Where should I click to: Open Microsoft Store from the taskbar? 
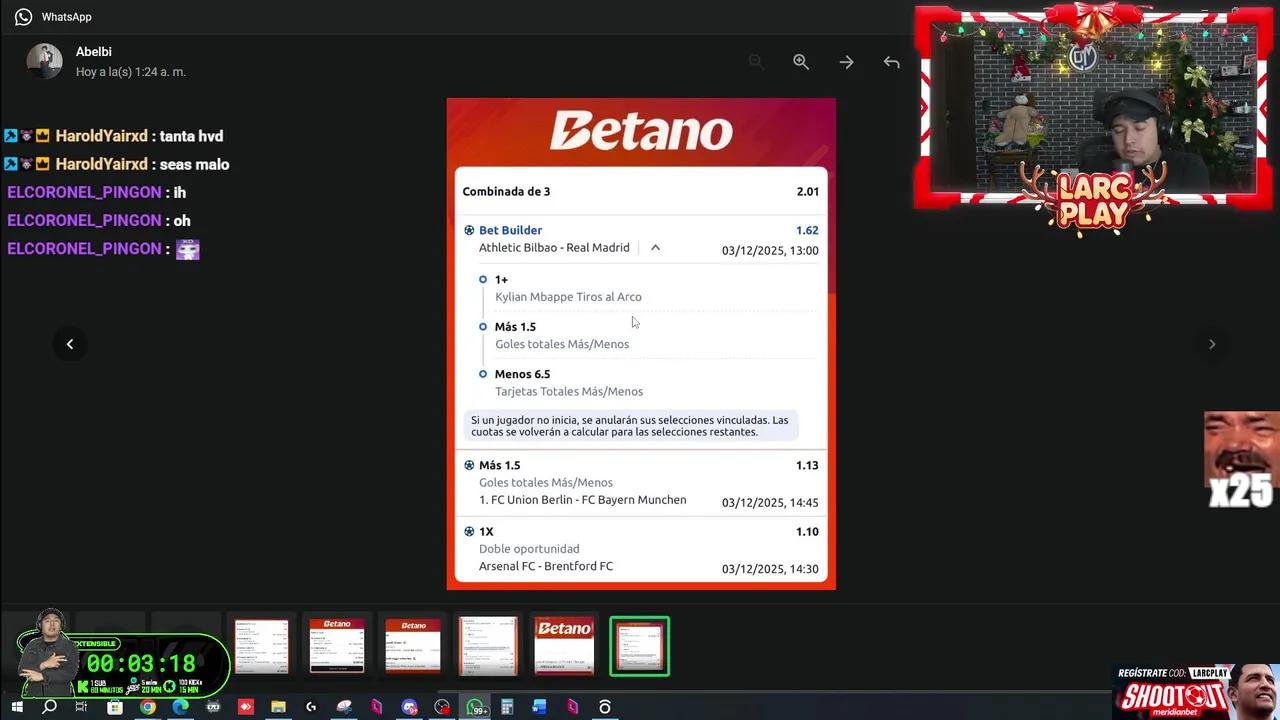(115, 707)
